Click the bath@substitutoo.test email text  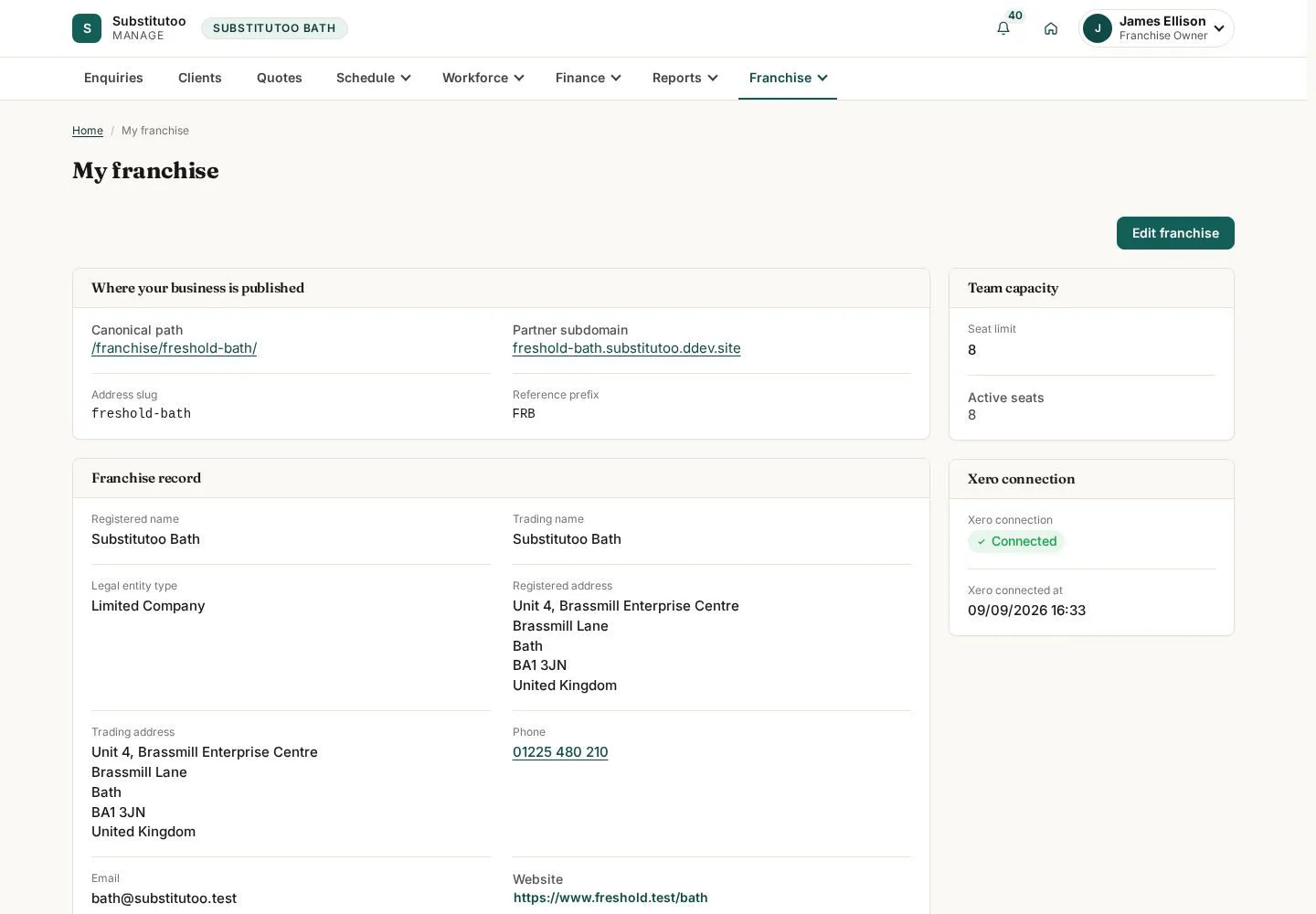pos(164,898)
